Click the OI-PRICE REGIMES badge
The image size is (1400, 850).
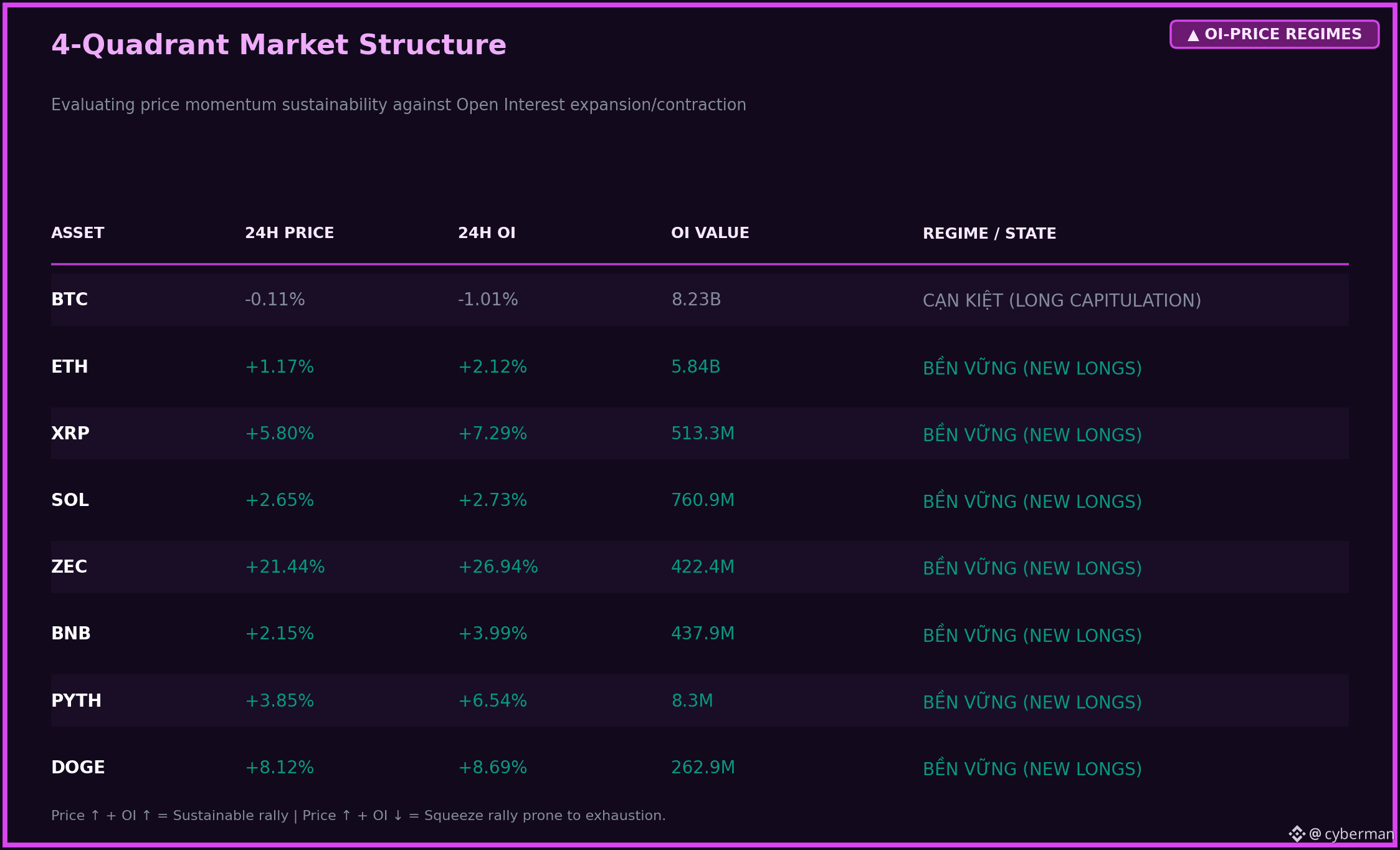[1274, 34]
